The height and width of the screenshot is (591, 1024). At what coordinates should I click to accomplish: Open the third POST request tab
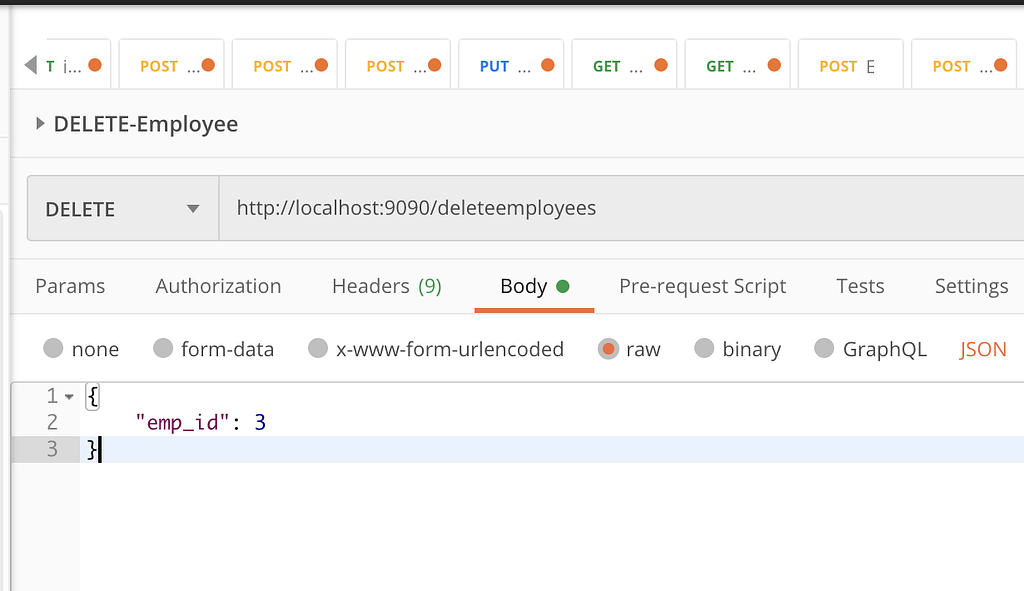pos(398,65)
